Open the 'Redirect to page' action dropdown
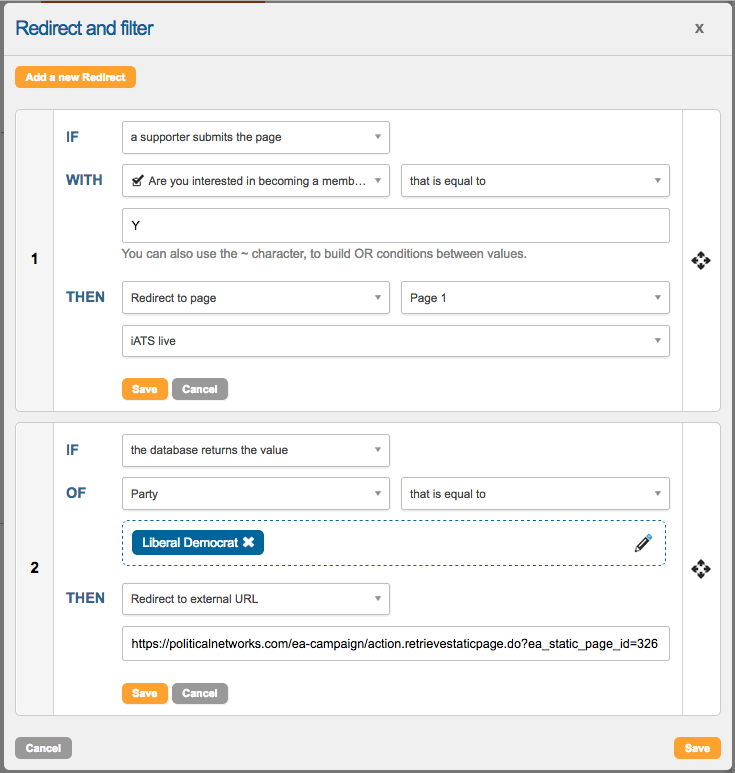The width and height of the screenshot is (735, 773). (255, 298)
